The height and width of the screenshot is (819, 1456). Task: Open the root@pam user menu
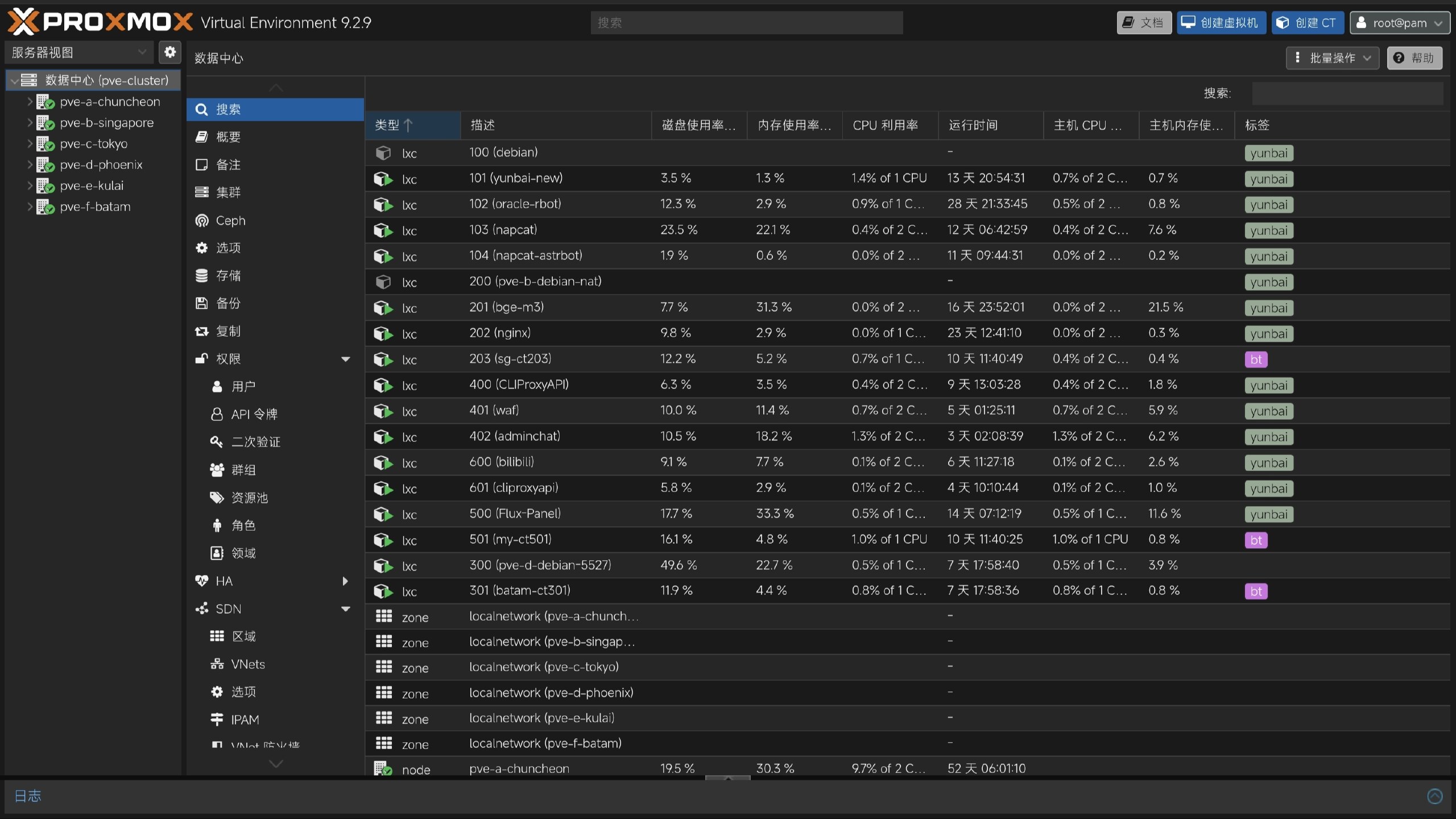[x=1400, y=23]
